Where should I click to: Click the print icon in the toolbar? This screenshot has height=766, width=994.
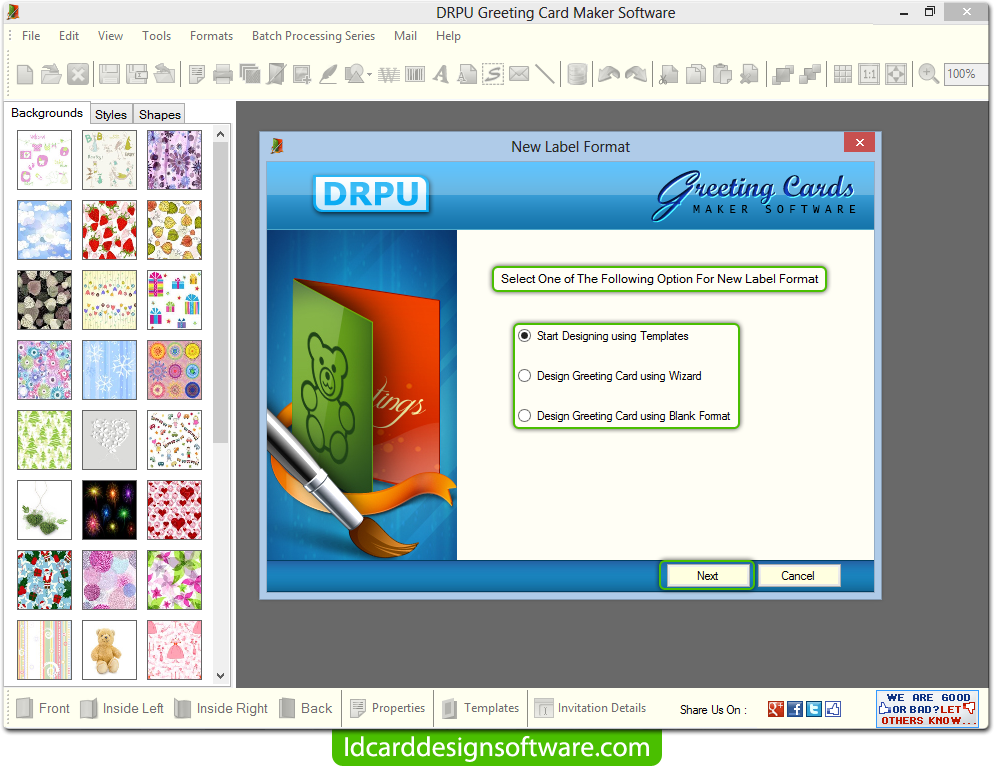point(223,74)
